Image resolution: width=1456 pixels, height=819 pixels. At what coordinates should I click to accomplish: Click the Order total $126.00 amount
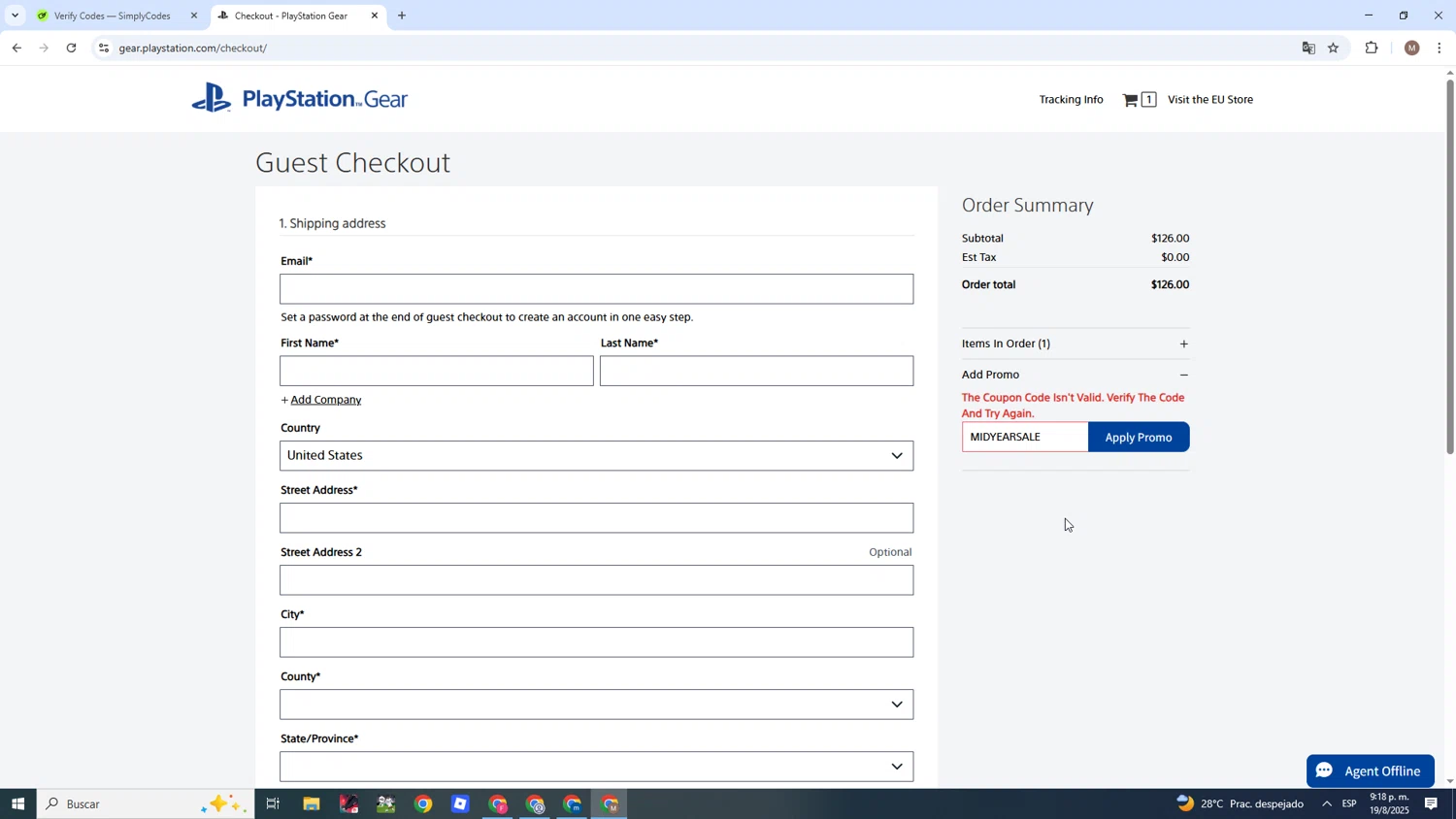(x=1170, y=284)
